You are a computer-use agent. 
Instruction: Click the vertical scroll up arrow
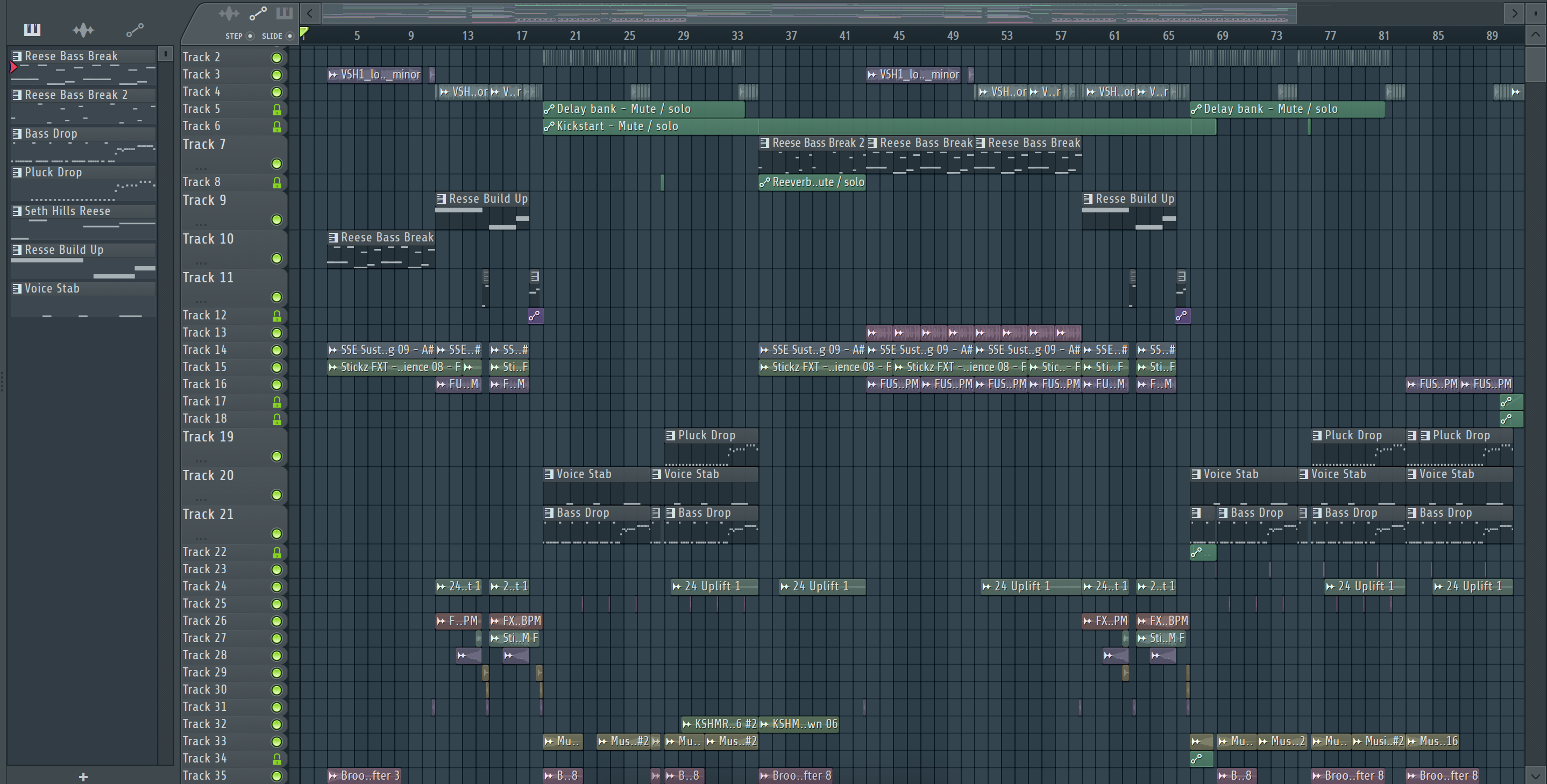(1536, 35)
